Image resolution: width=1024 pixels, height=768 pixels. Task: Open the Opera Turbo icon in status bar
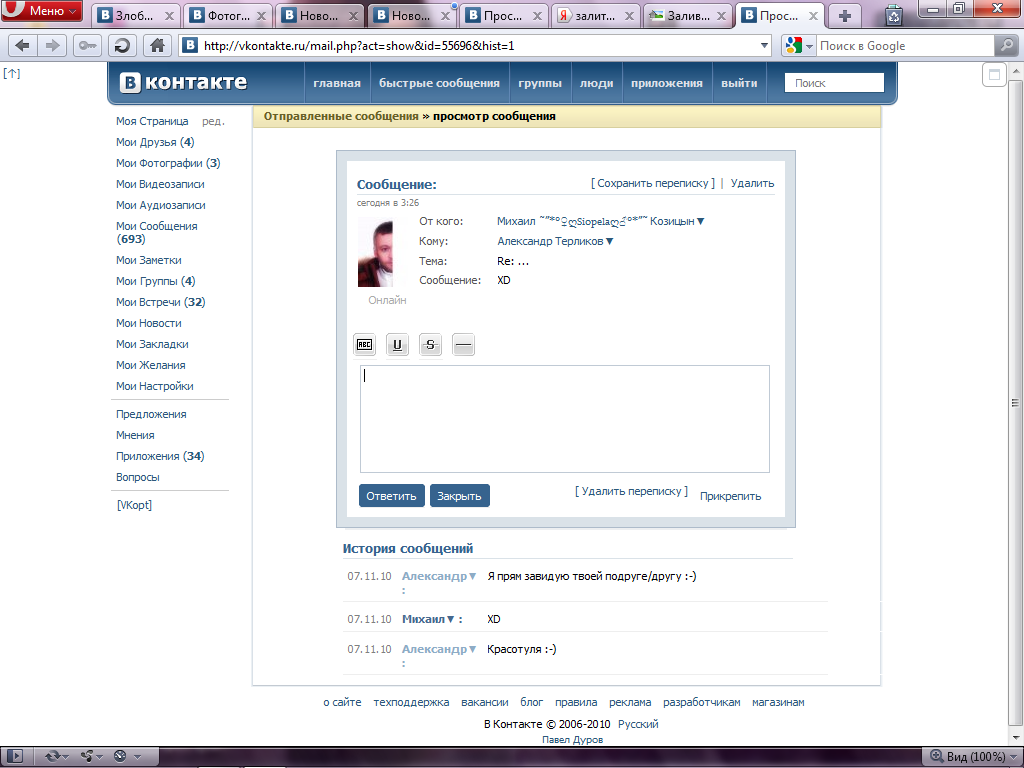[x=120, y=756]
